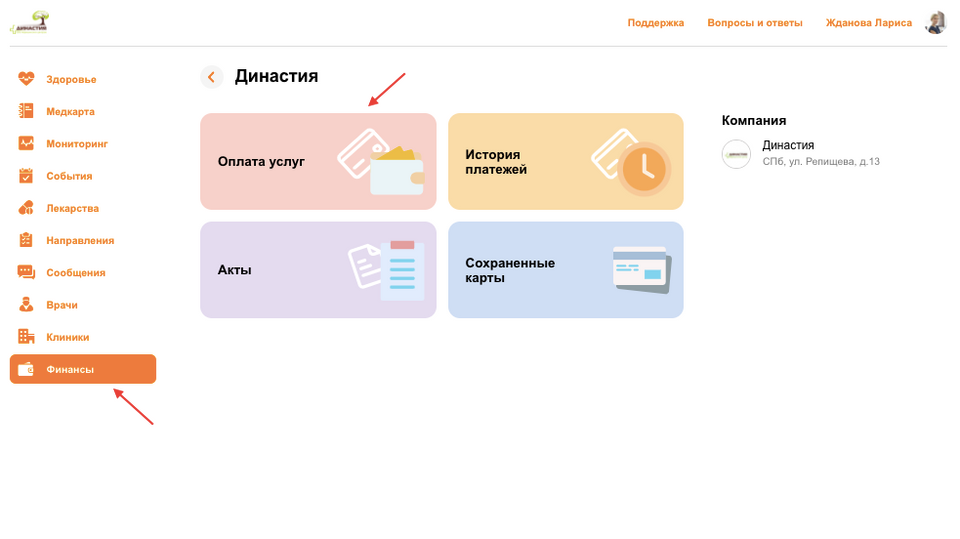Click the Медкарта sidebar icon

(x=26, y=111)
